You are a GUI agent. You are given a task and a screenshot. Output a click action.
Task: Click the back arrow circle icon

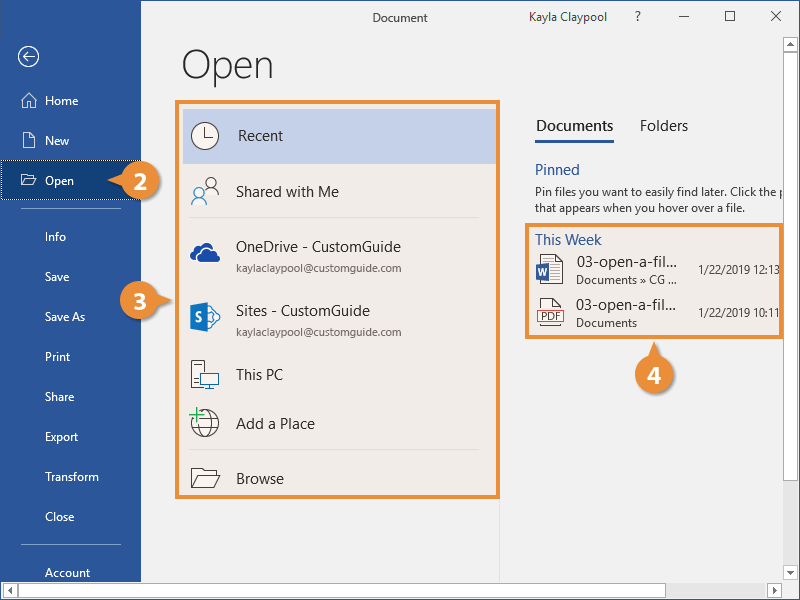[x=28, y=56]
